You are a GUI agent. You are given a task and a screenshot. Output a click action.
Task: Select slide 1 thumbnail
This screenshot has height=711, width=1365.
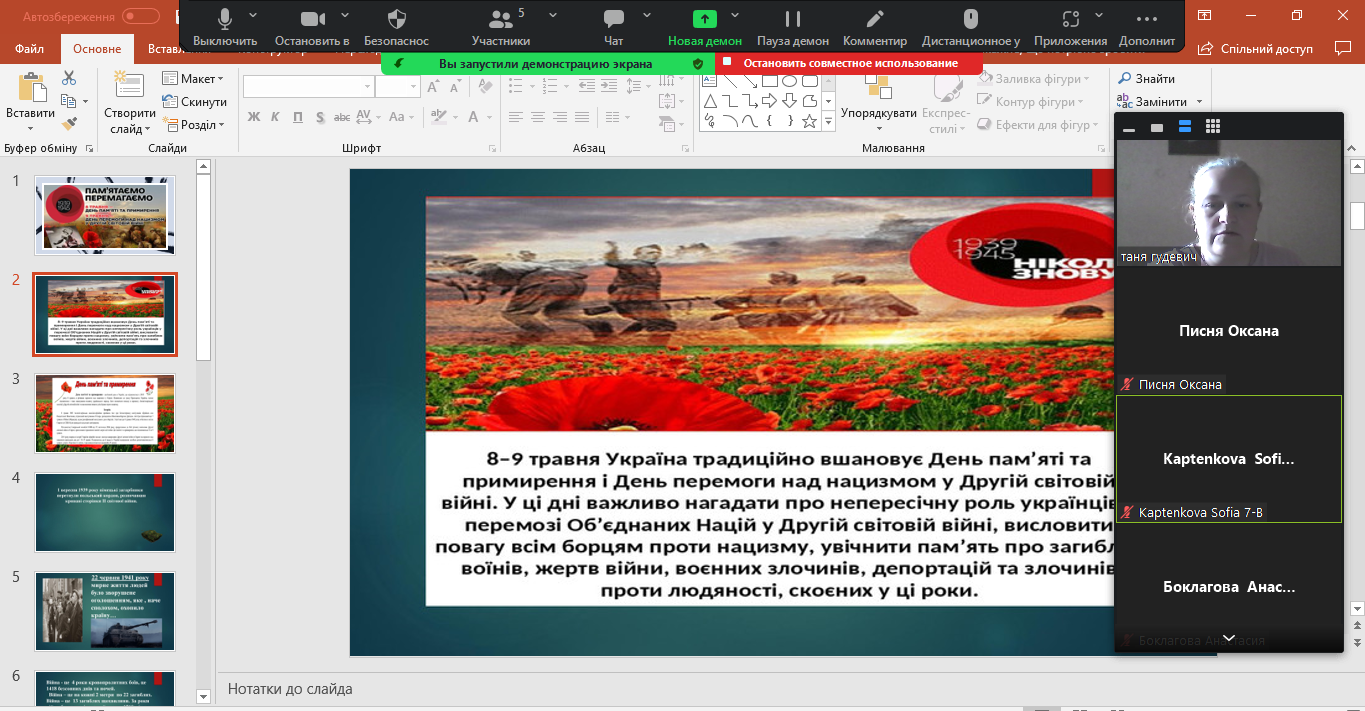[105, 216]
